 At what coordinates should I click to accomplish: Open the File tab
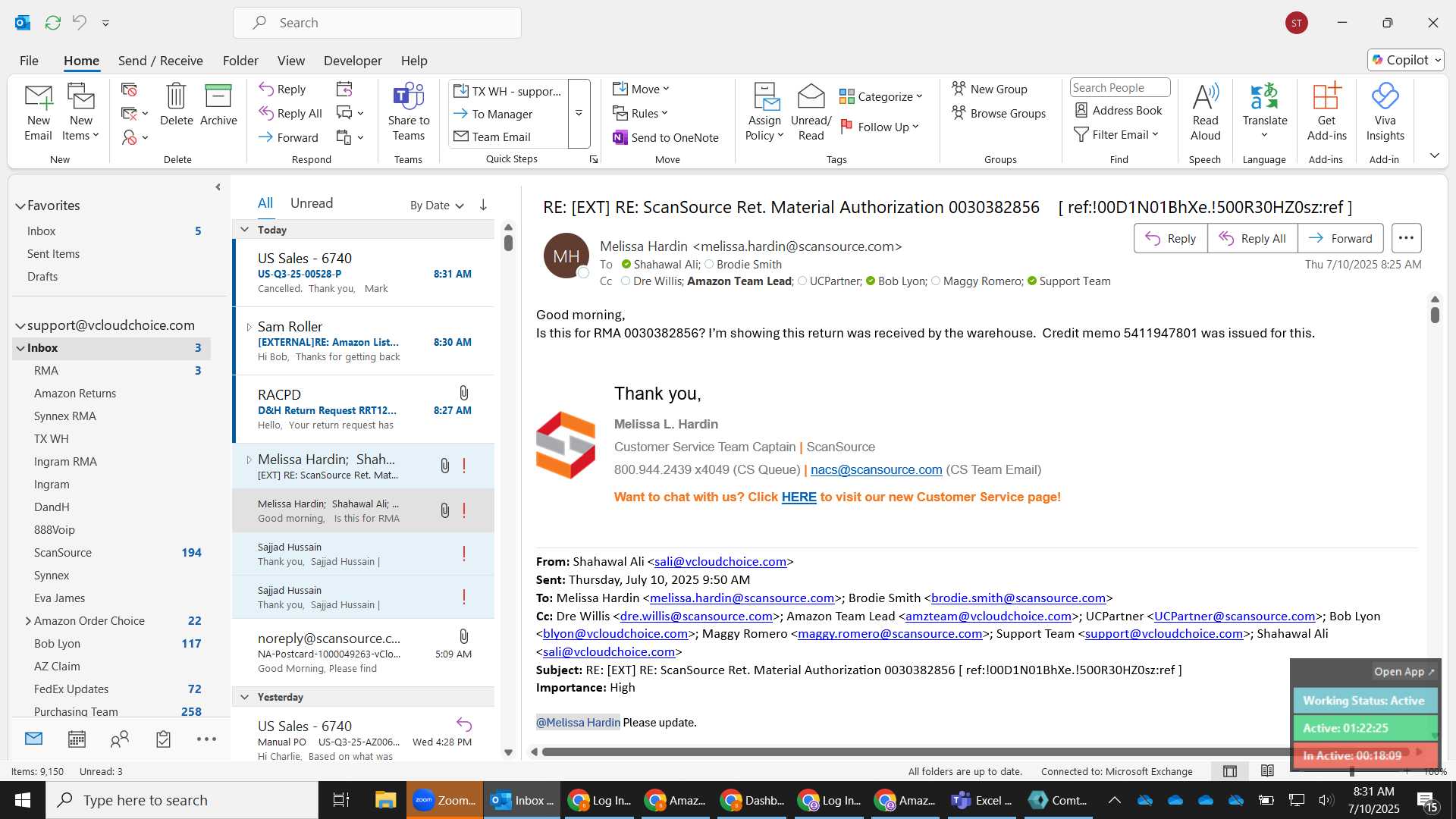(29, 61)
